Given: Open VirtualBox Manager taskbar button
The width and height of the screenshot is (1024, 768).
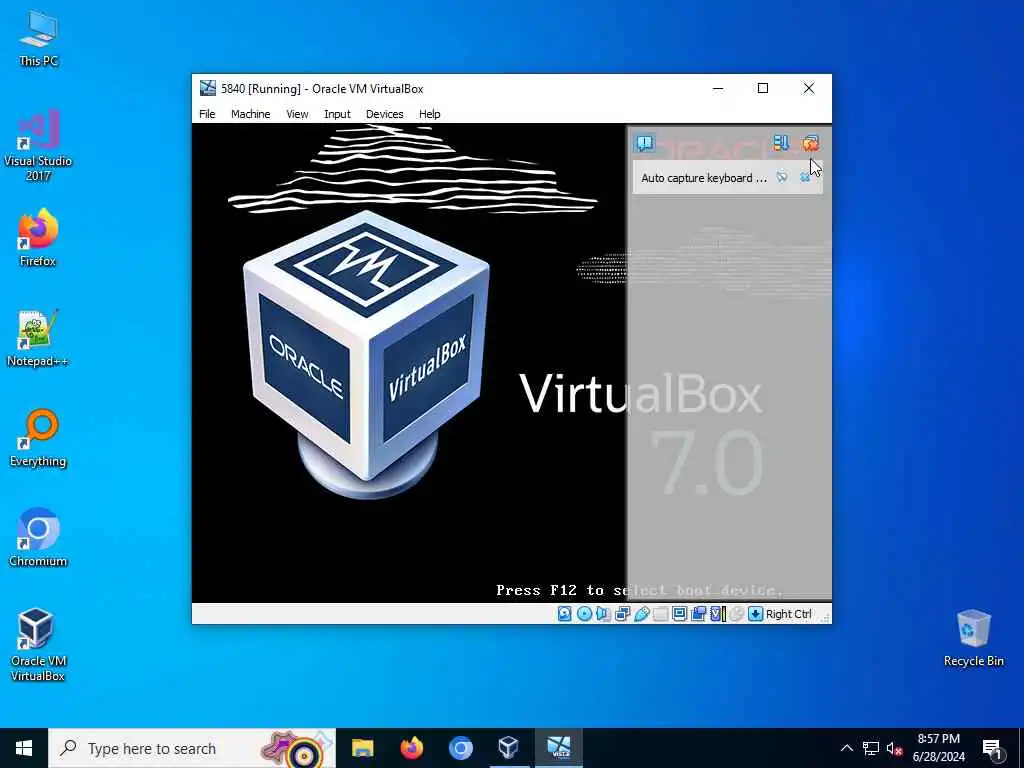Looking at the screenshot, I should [509, 748].
